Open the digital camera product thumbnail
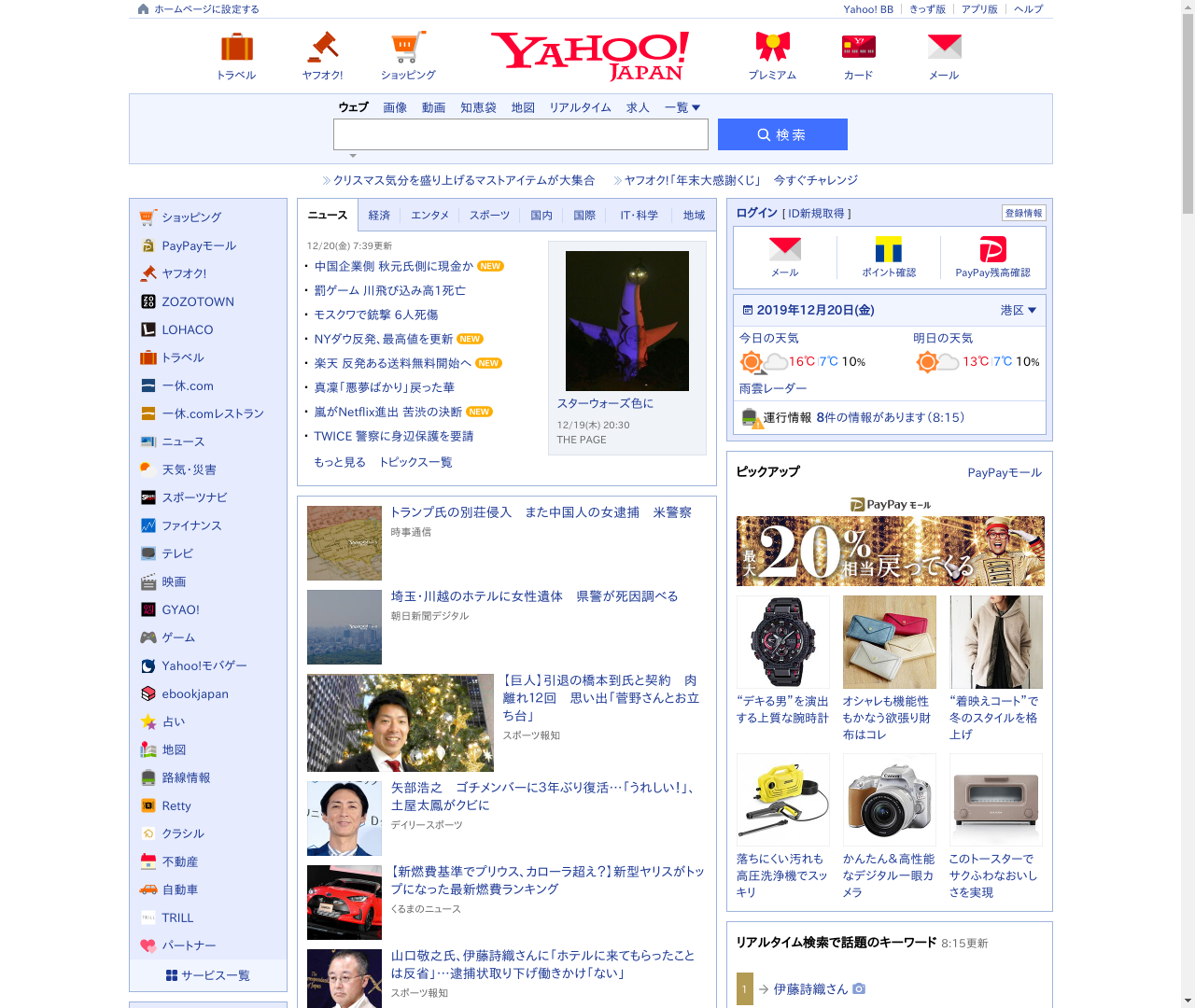 click(x=889, y=800)
